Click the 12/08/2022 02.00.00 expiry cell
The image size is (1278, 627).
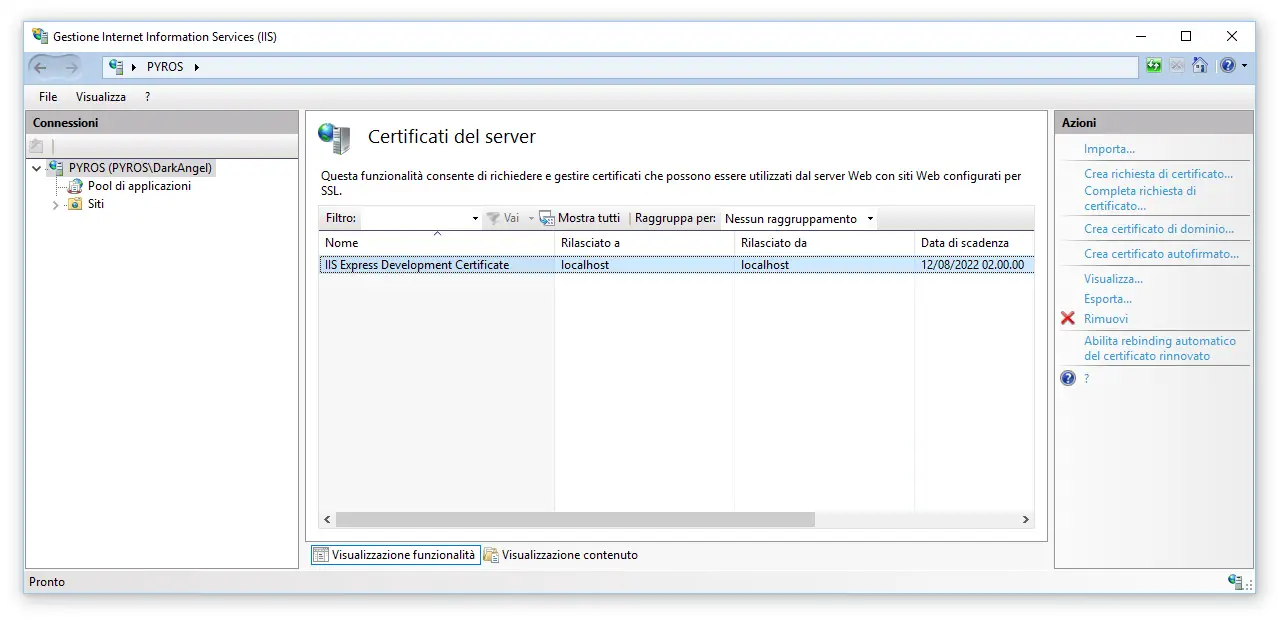pyautogui.click(x=972, y=265)
